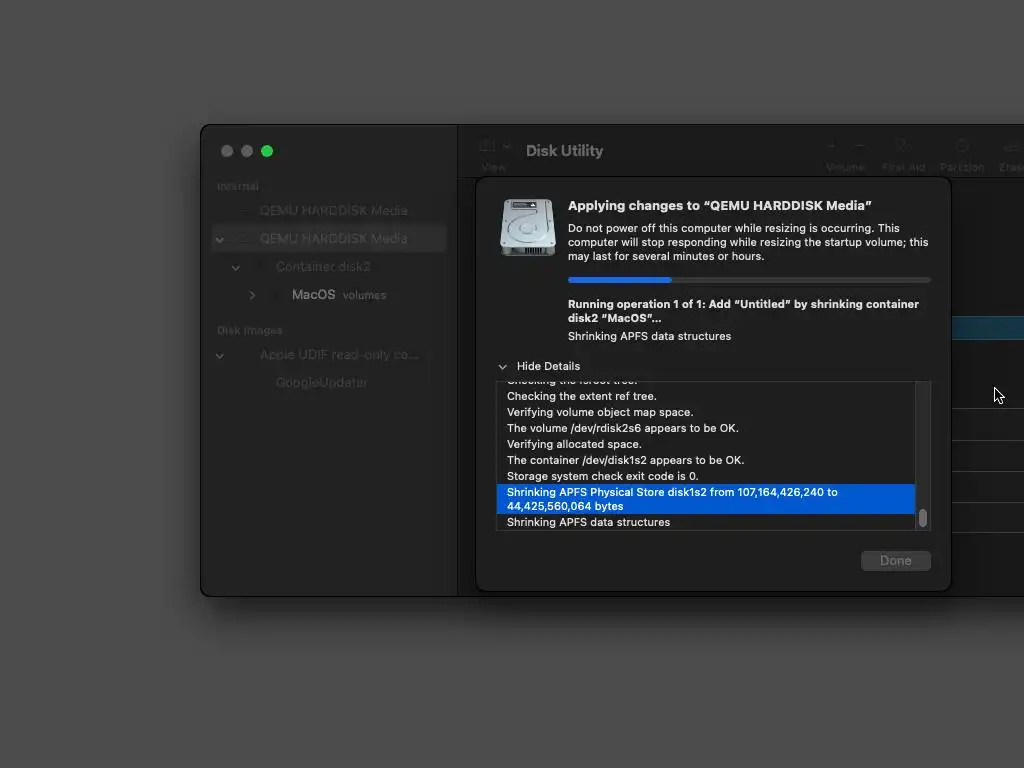The width and height of the screenshot is (1024, 768).
Task: Click the Disk Utility window title
Action: [564, 151]
